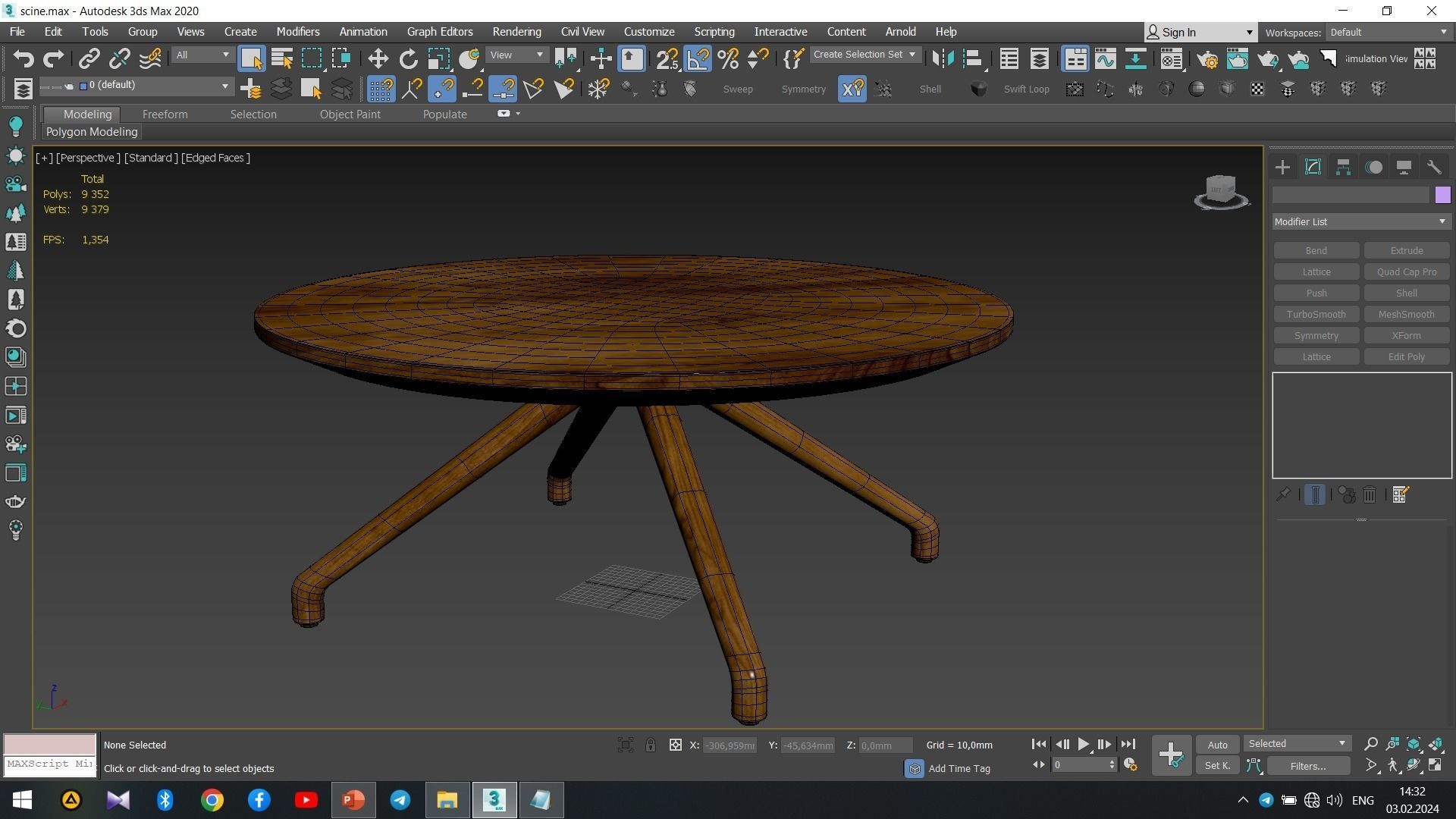The image size is (1456, 819).
Task: Open the Curve Editor
Action: tap(1105, 58)
